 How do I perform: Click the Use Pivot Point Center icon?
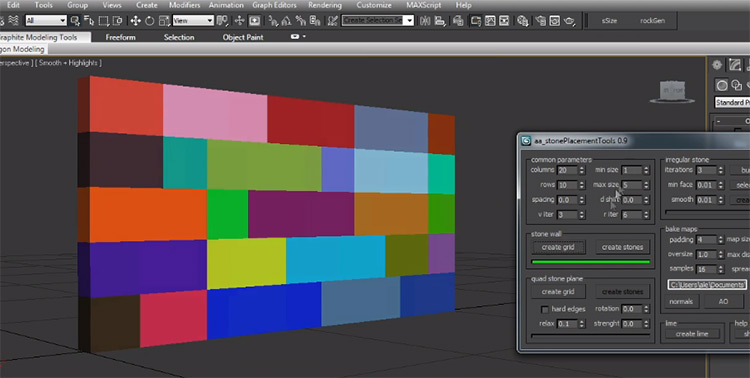(x=222, y=21)
